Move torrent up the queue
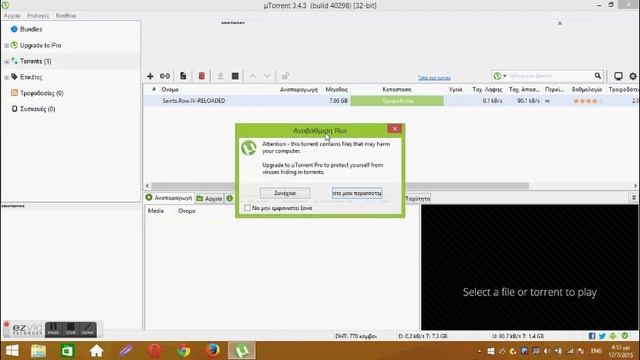This screenshot has height=360, width=640. coord(253,76)
